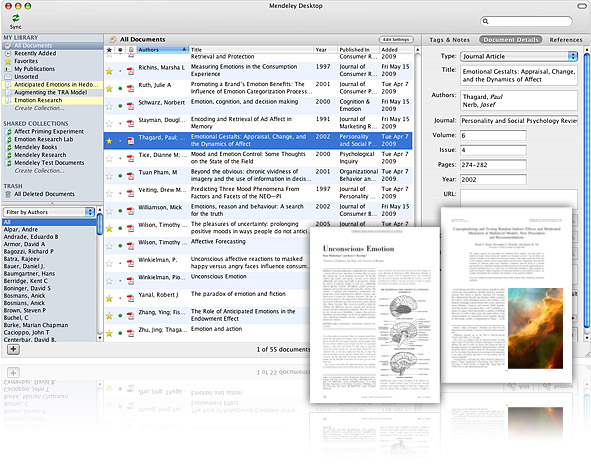Open the PDF icon for Zhu, Jing row
This screenshot has width=591, height=468.
pos(130,333)
